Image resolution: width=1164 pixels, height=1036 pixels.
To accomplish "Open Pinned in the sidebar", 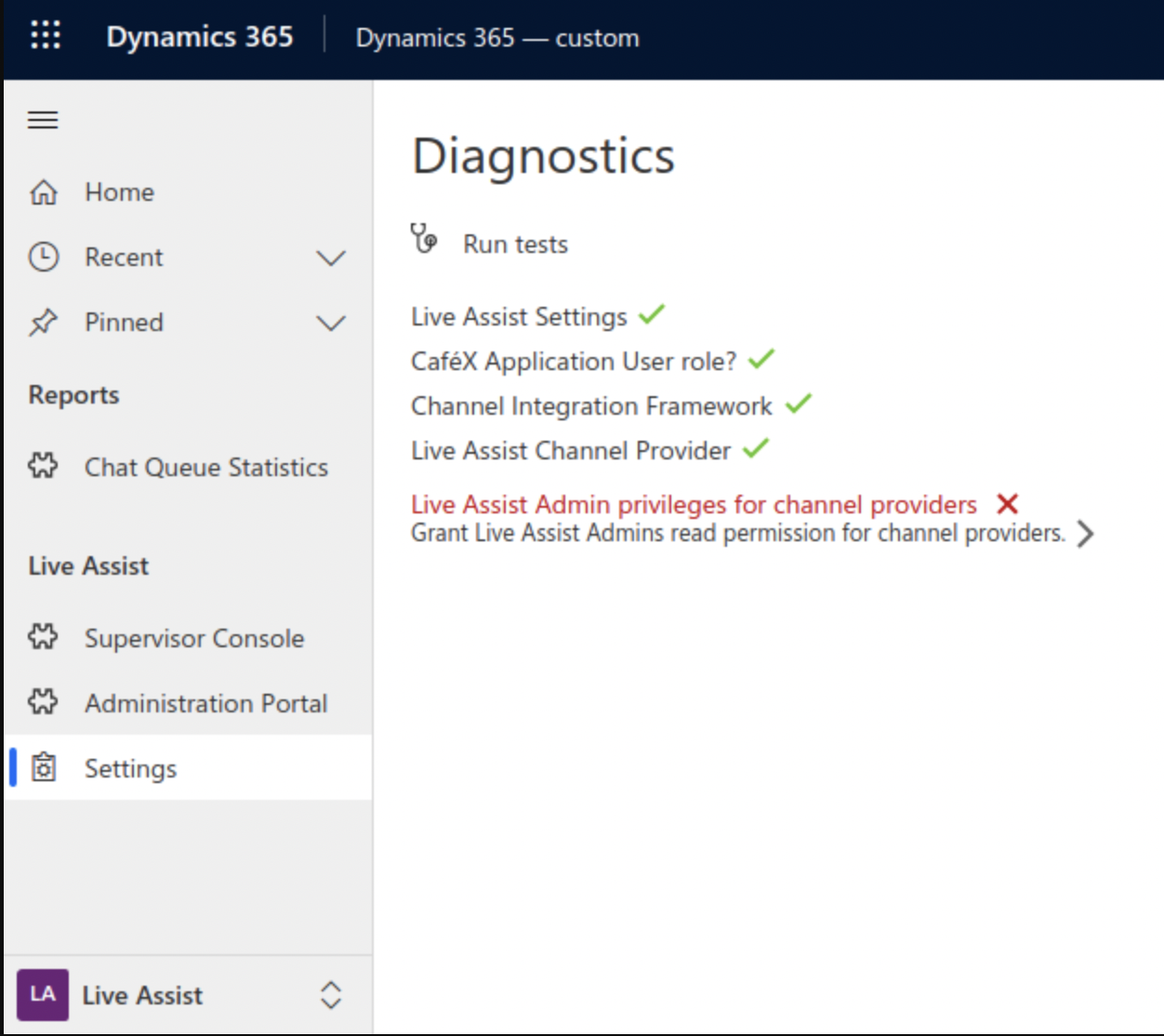I will (x=188, y=323).
